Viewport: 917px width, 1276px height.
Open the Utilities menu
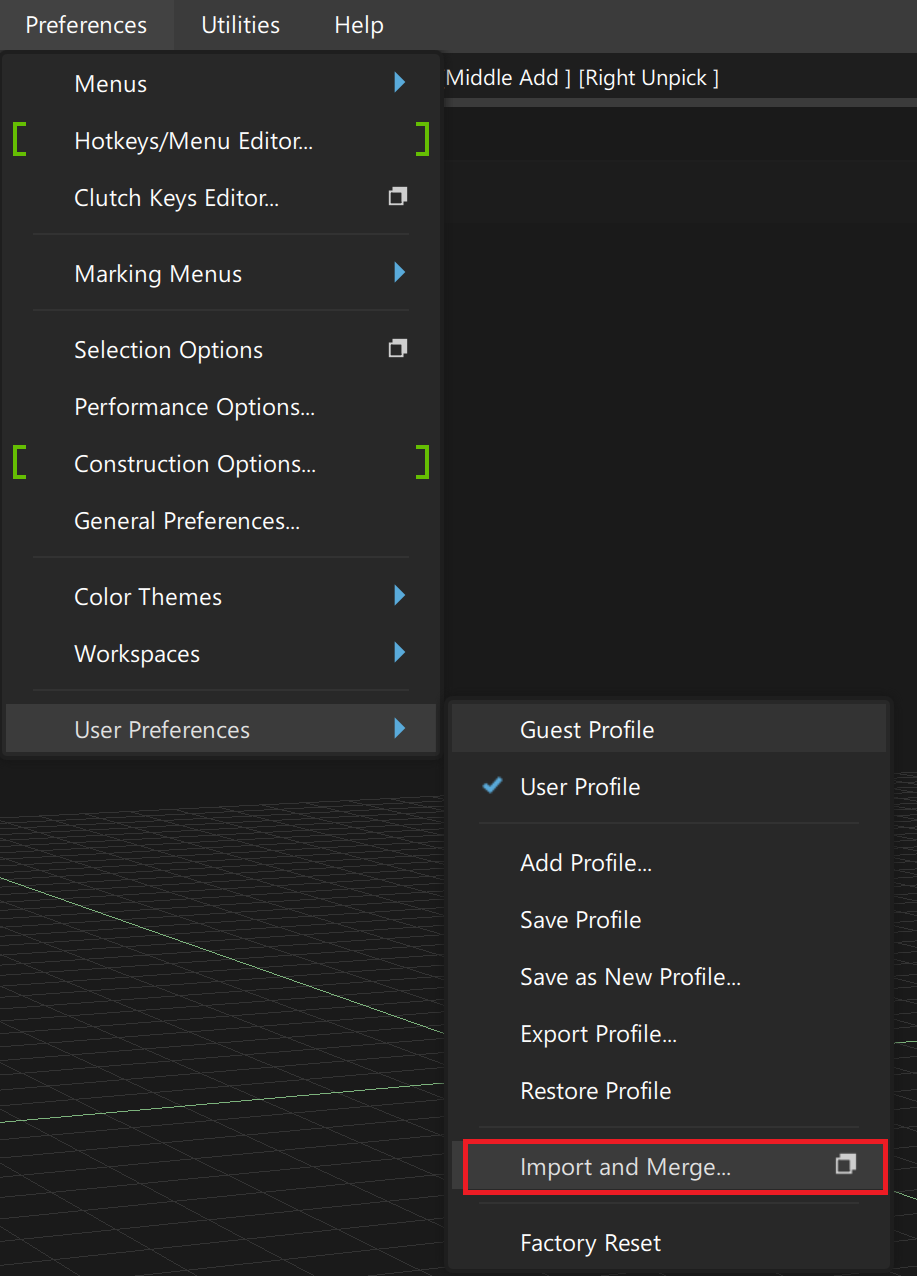(240, 25)
